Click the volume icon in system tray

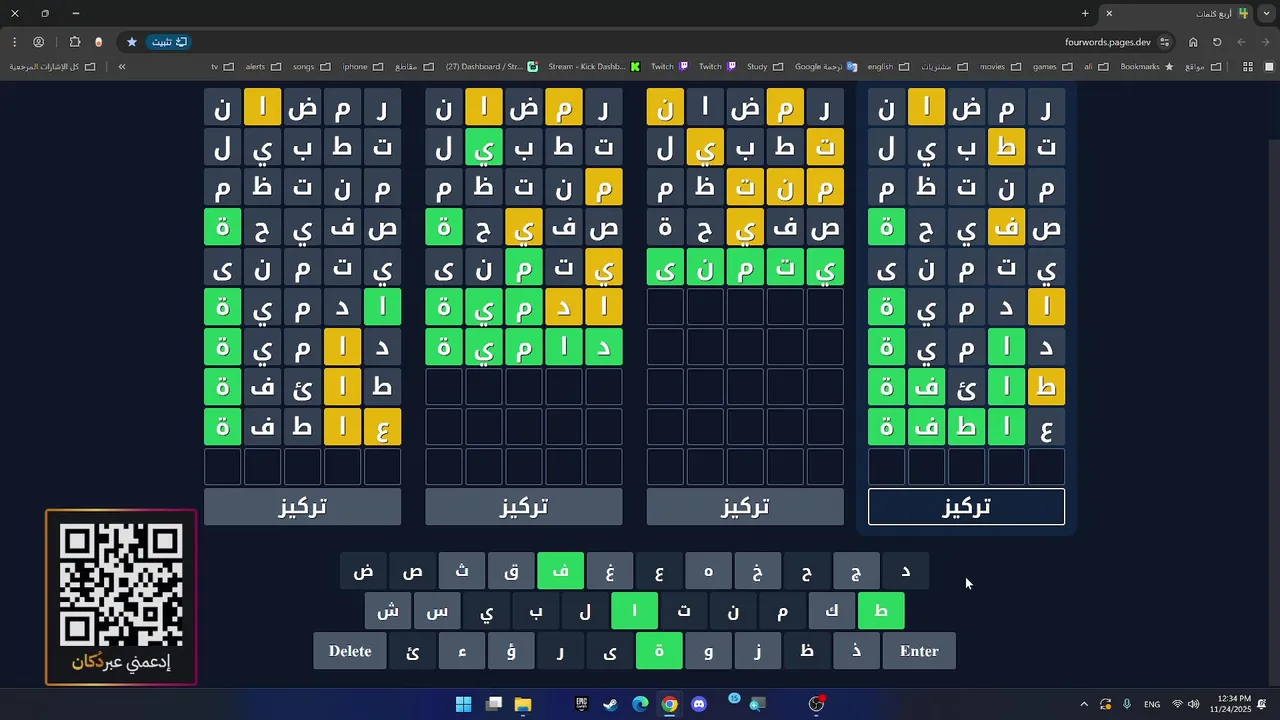[1193, 704]
